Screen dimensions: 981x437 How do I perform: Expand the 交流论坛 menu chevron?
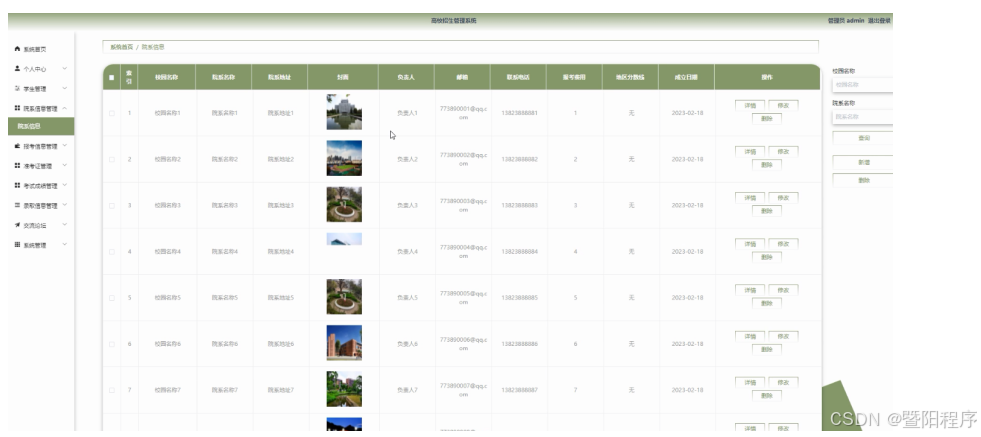pyautogui.click(x=64, y=225)
